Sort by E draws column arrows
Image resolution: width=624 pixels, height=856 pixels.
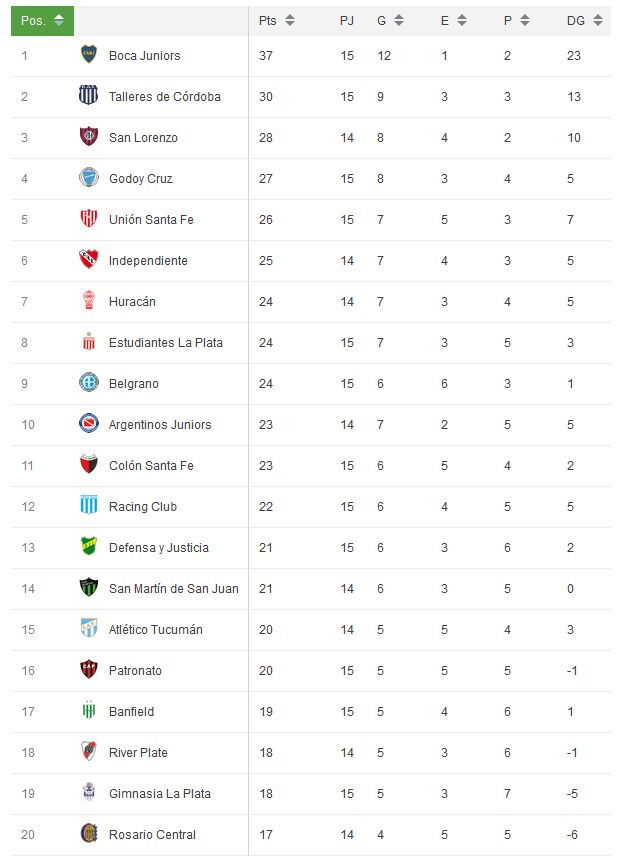point(462,21)
